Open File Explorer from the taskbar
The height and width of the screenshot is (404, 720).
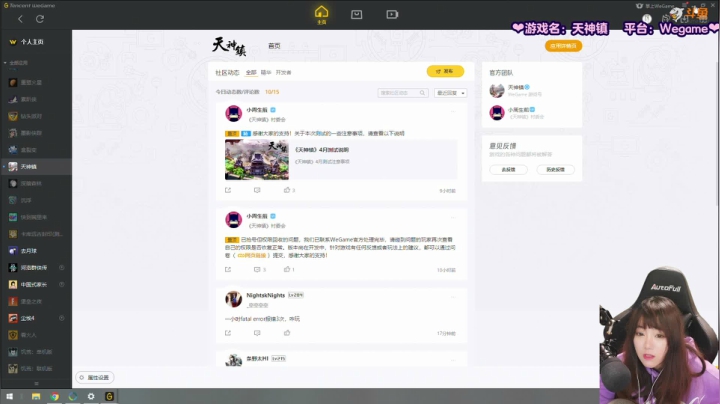[x=36, y=396]
